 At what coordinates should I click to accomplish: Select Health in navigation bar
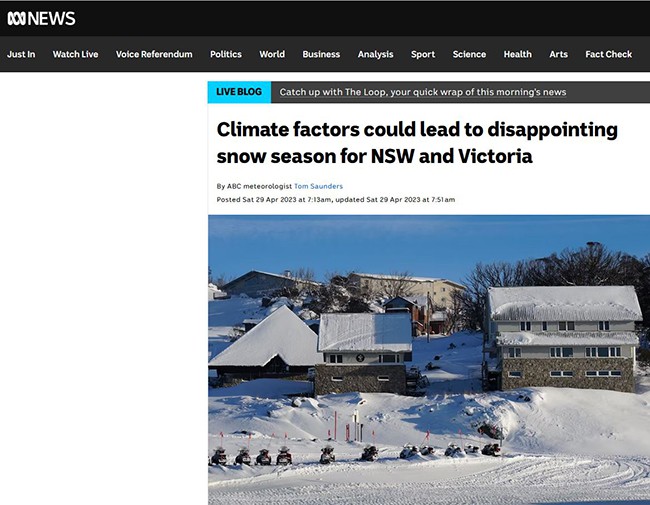[x=518, y=54]
